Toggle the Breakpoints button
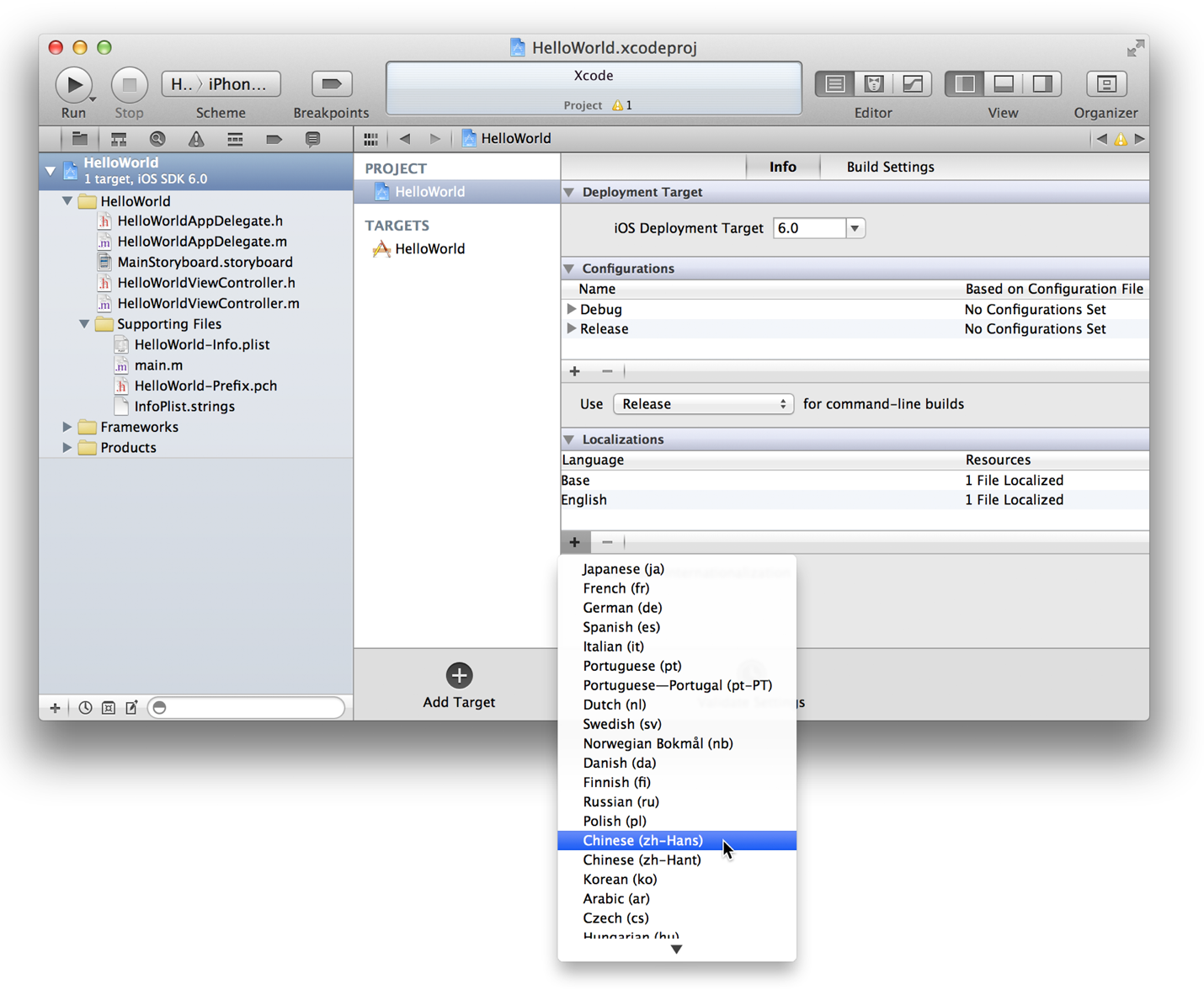The width and height of the screenshot is (1204, 995). (x=331, y=84)
